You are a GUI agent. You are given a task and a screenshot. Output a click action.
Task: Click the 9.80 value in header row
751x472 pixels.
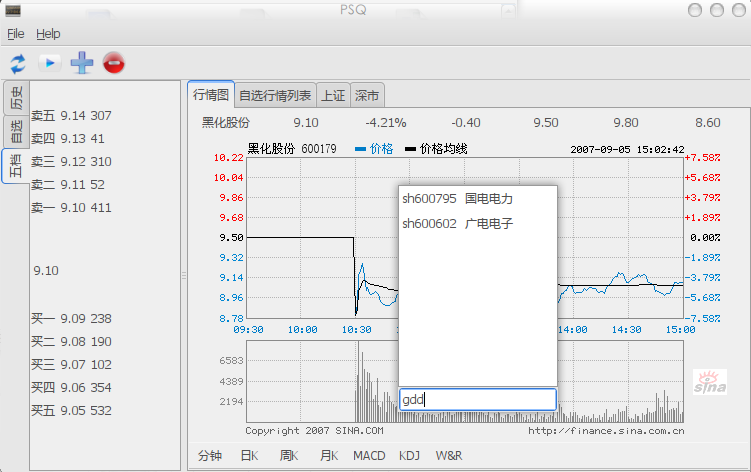coord(626,123)
